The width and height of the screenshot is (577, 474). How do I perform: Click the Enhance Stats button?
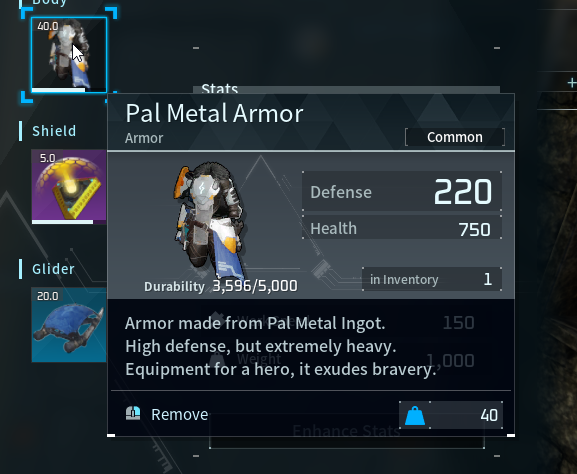347,431
